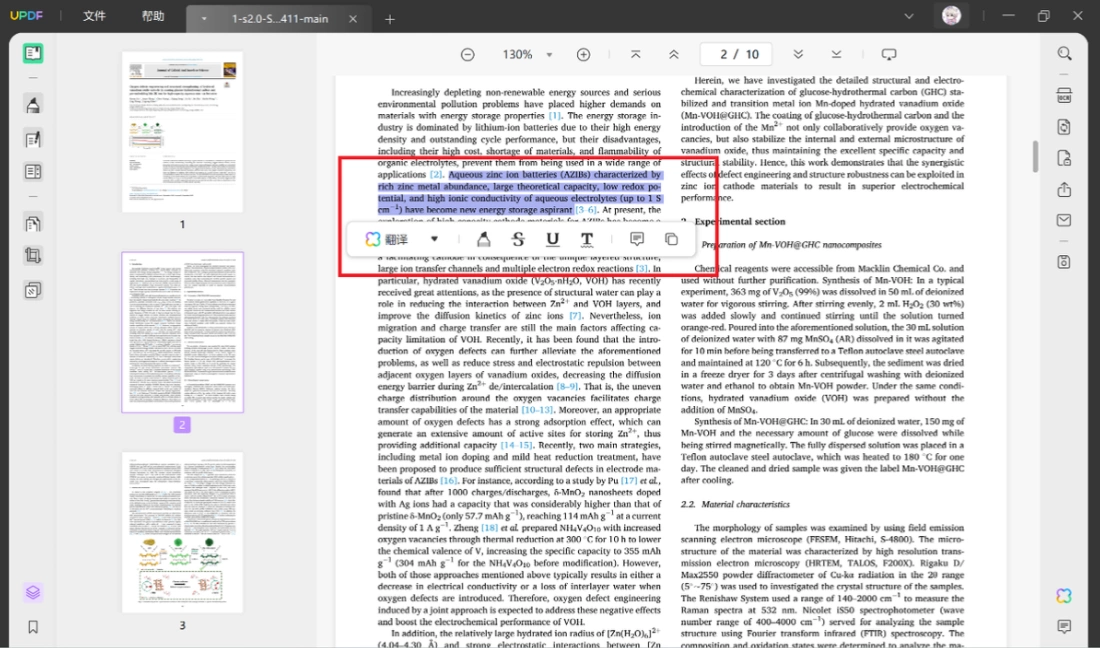Follow citation link [3-6] in text
Image resolution: width=1100 pixels, height=648 pixels.
(x=586, y=210)
